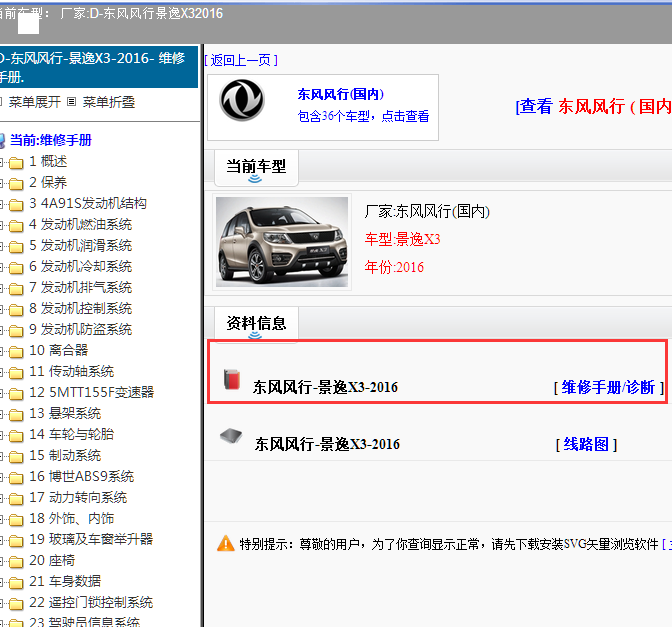Click folder icon for 19 玻璃及车窗举升器
Image resolution: width=672 pixels, height=627 pixels.
pyautogui.click(x=16, y=541)
